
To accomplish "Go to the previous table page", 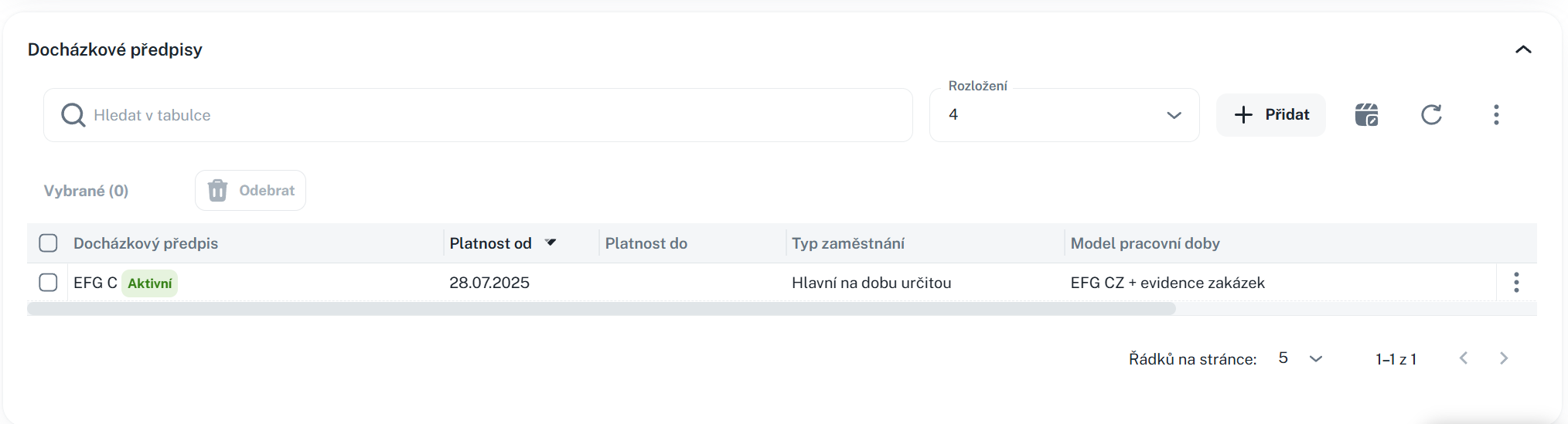I will coord(1463,358).
